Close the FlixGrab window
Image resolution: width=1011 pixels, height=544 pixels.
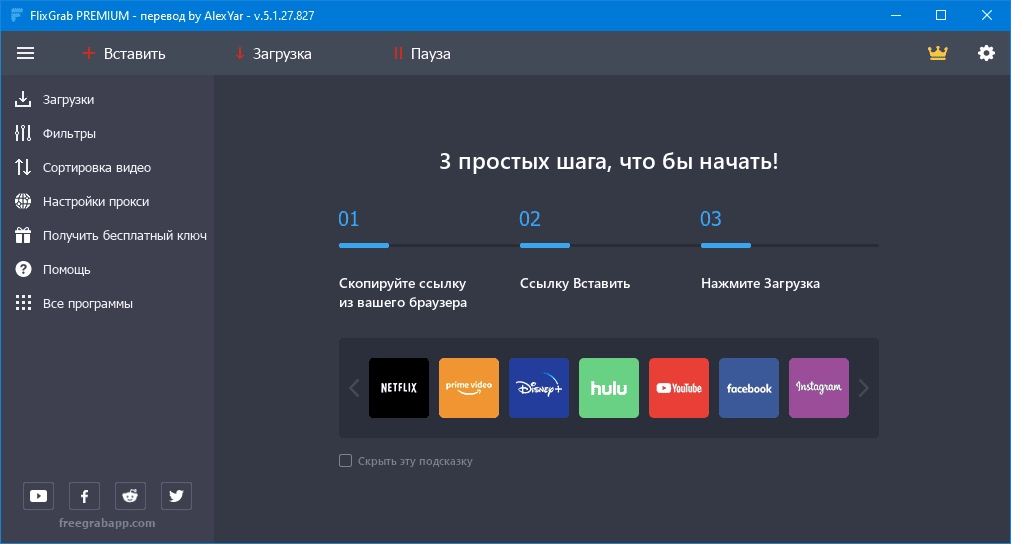[x=986, y=15]
